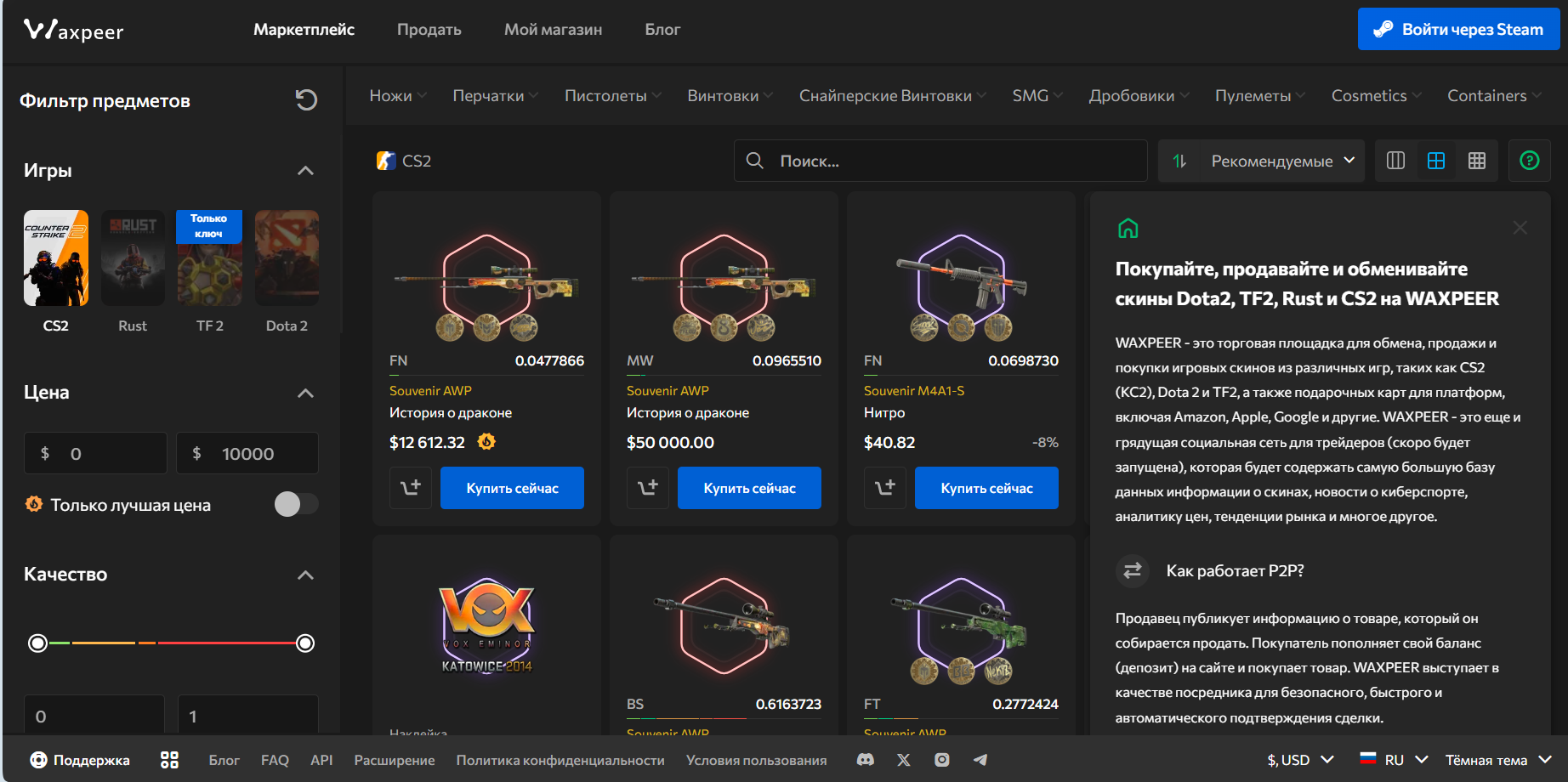
Task: Expand the Дробовики category dropdown
Action: point(1139,96)
